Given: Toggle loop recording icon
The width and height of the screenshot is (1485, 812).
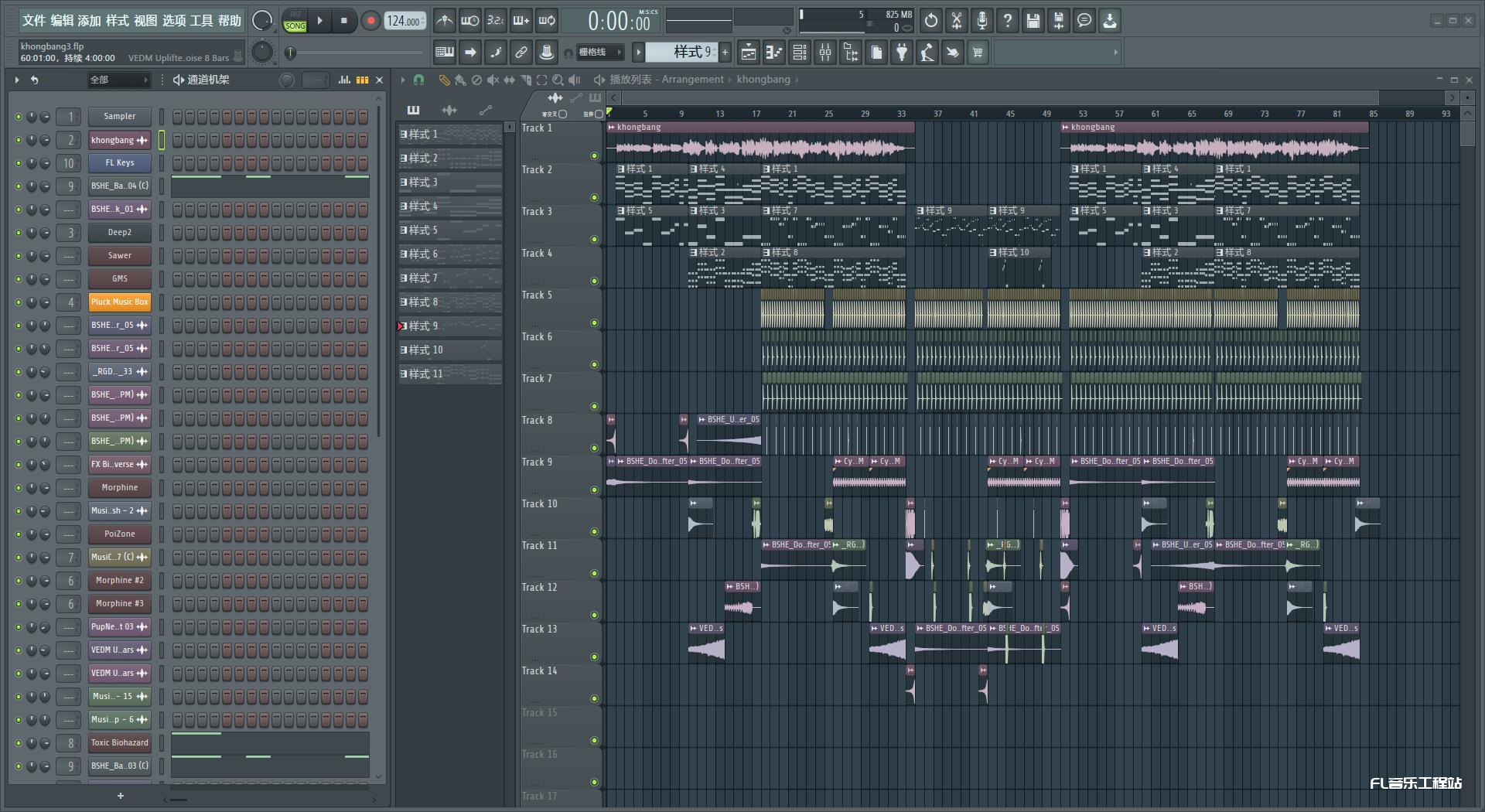Looking at the screenshot, I should coord(547,21).
